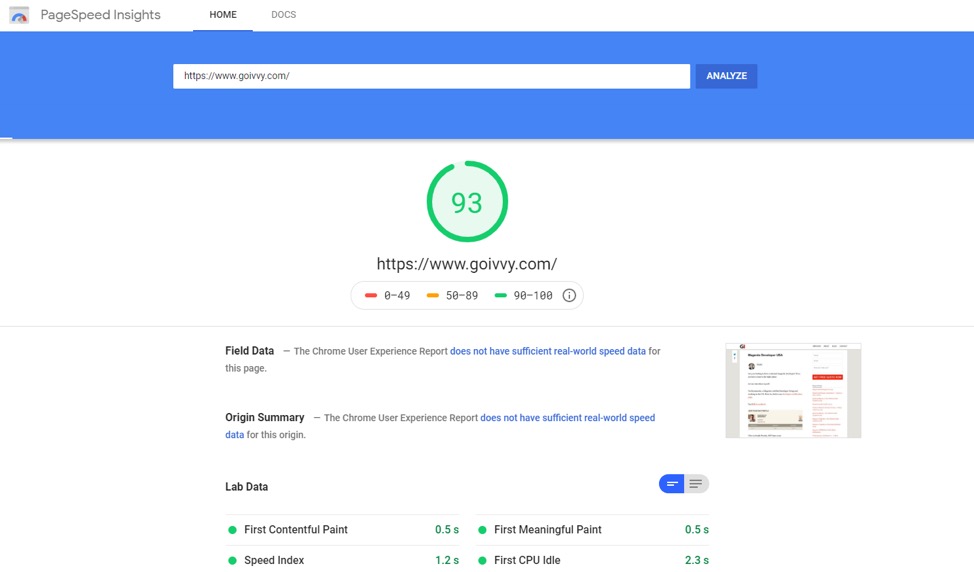Image resolution: width=974 pixels, height=572 pixels.
Task: Click the orange 50-89 legend entry
Action: (x=452, y=296)
